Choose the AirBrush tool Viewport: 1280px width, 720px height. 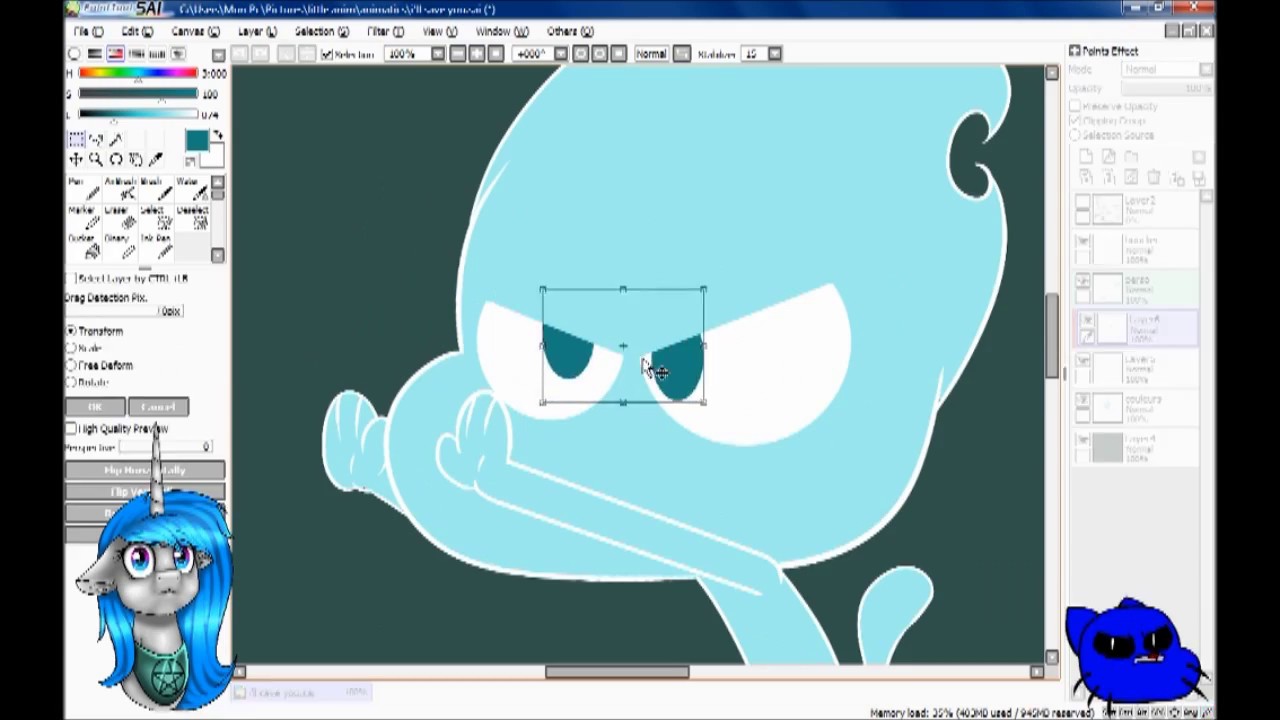coord(119,189)
